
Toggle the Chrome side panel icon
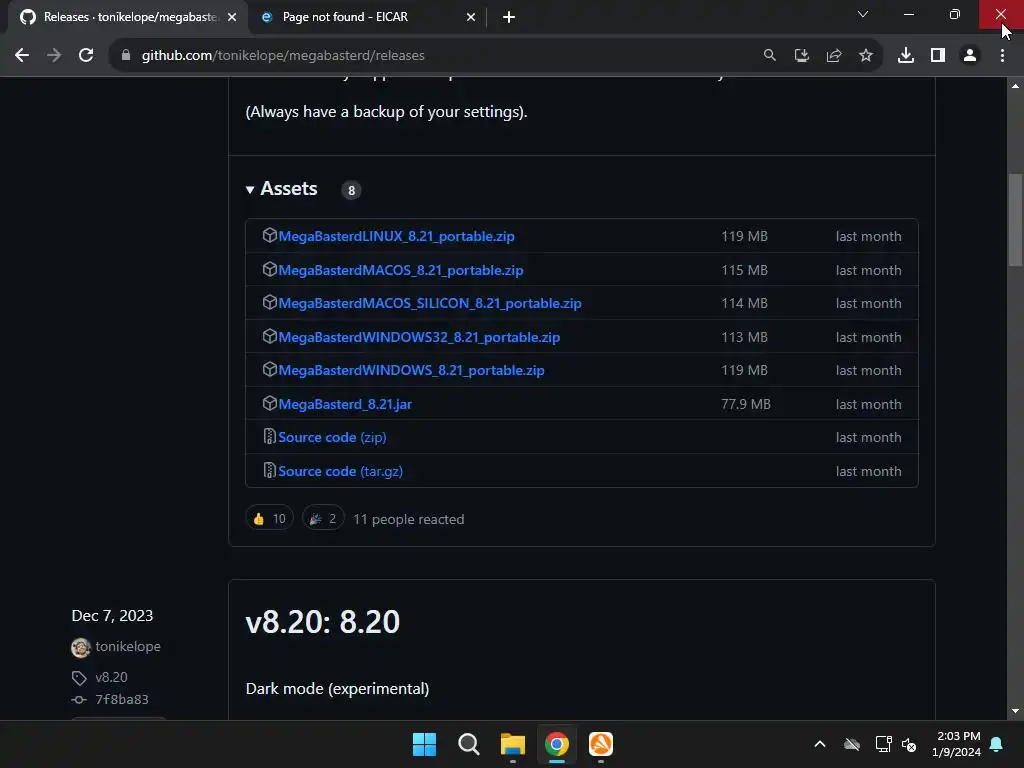[937, 56]
